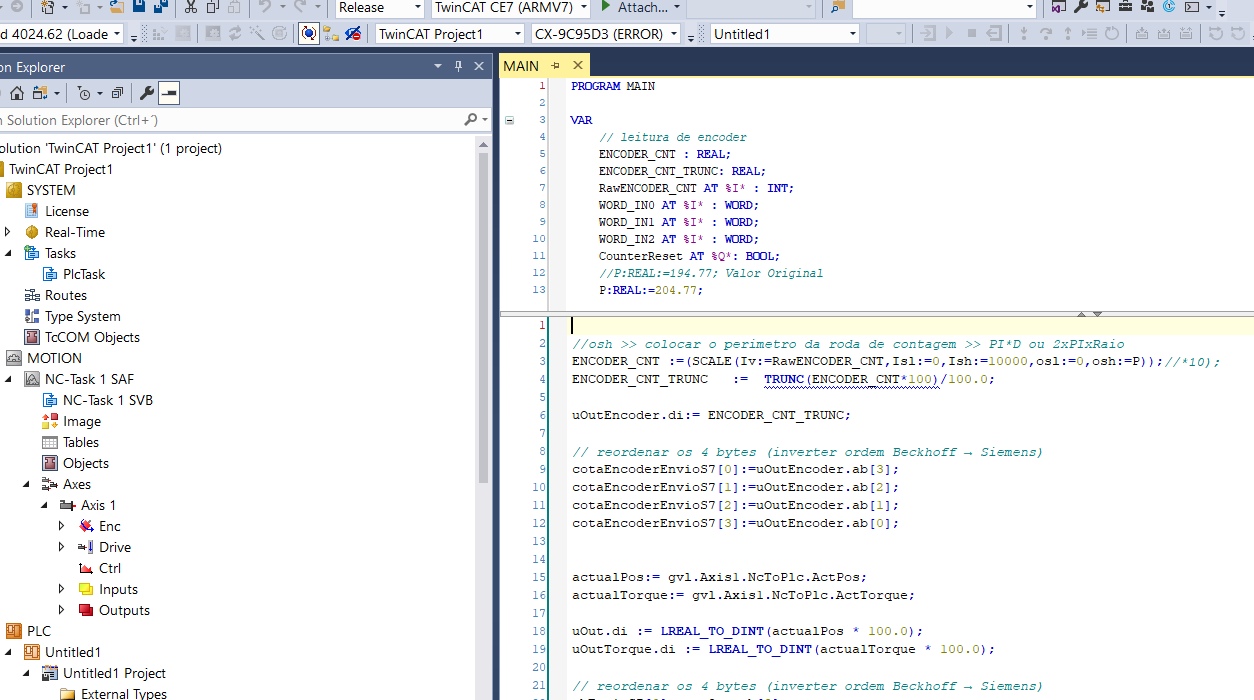Cut the selection with scissors icon
Image resolution: width=1254 pixels, height=700 pixels.
point(190,7)
